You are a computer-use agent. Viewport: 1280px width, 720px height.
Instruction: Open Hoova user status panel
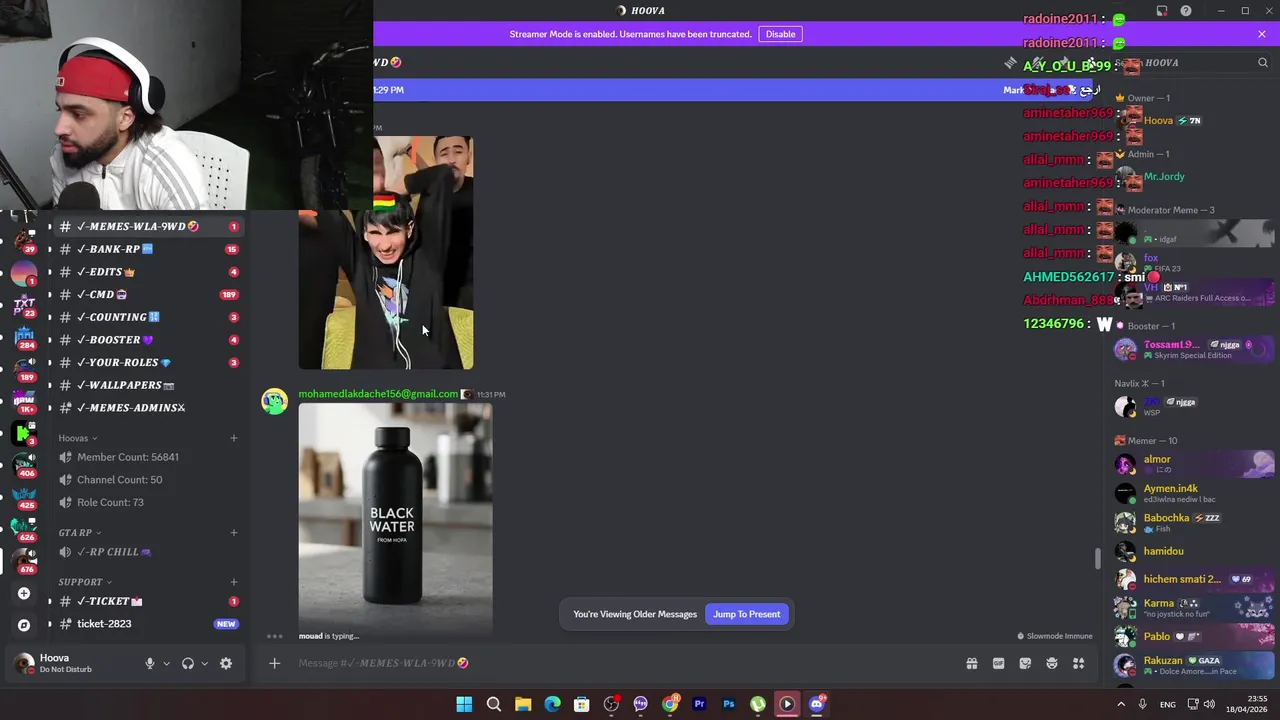click(x=70, y=663)
